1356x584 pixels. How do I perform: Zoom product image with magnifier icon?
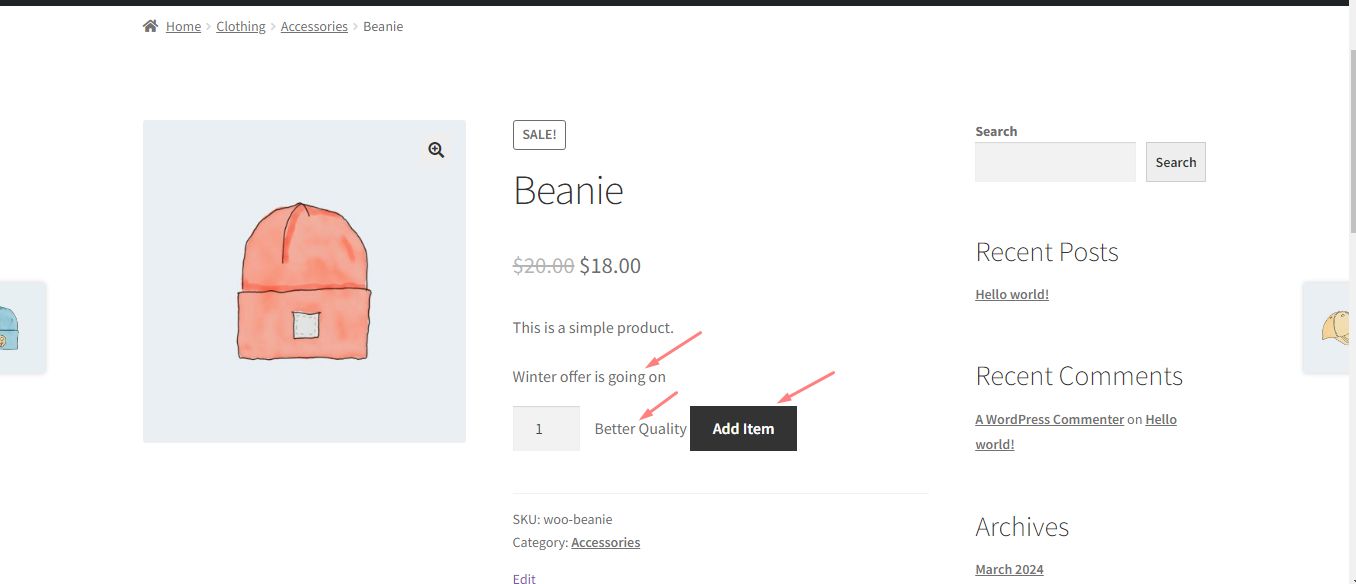coord(436,150)
